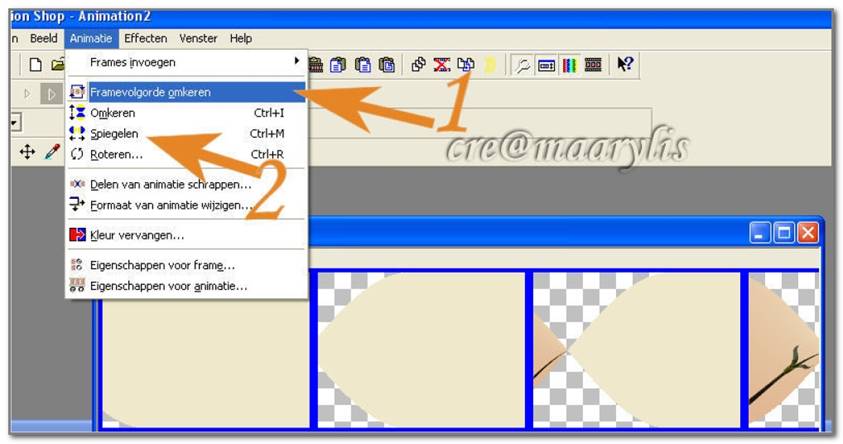Click the rainbow color palette icon
843x444 pixels.
click(x=569, y=66)
